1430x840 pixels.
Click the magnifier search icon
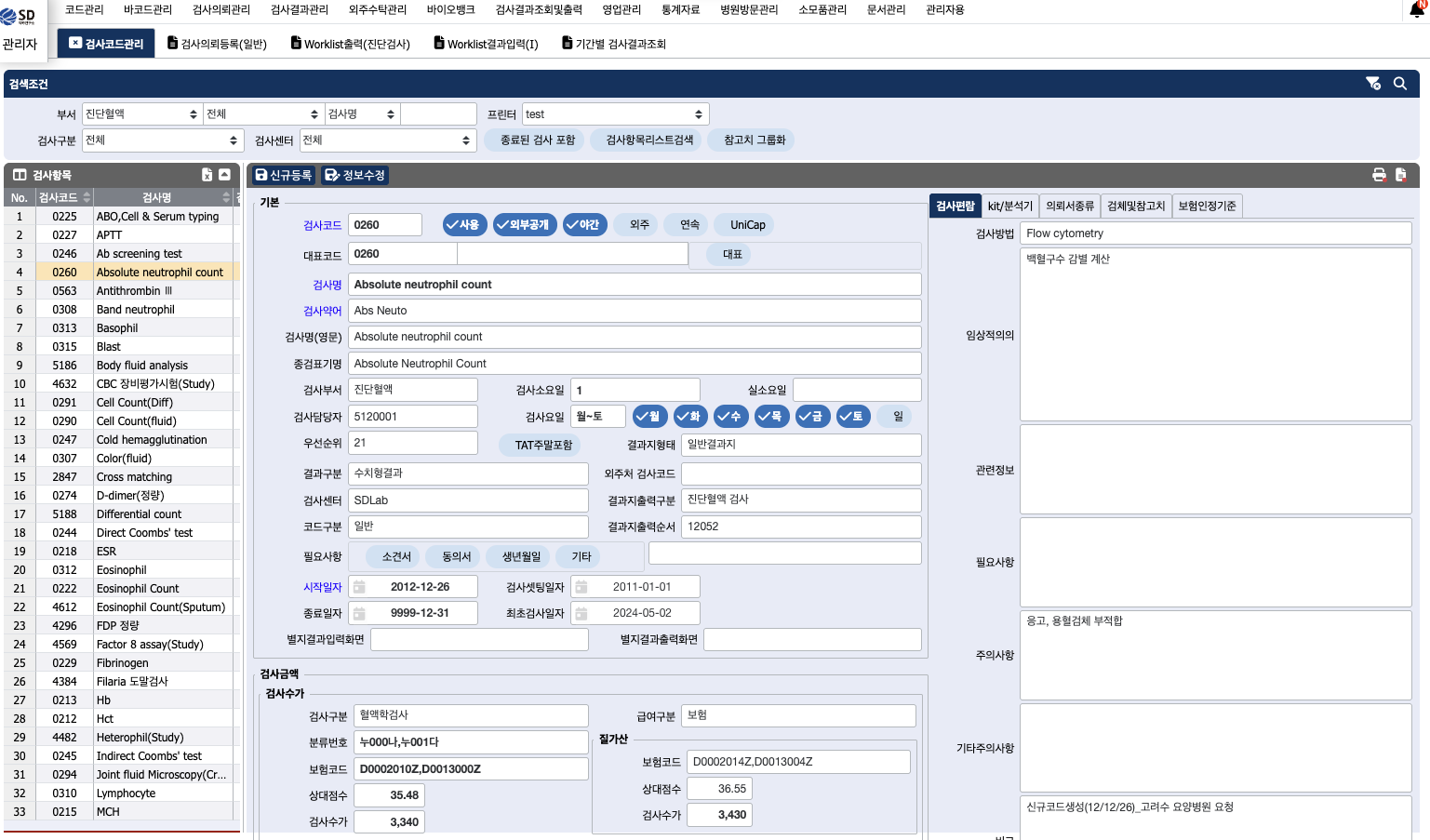pyautogui.click(x=1399, y=84)
